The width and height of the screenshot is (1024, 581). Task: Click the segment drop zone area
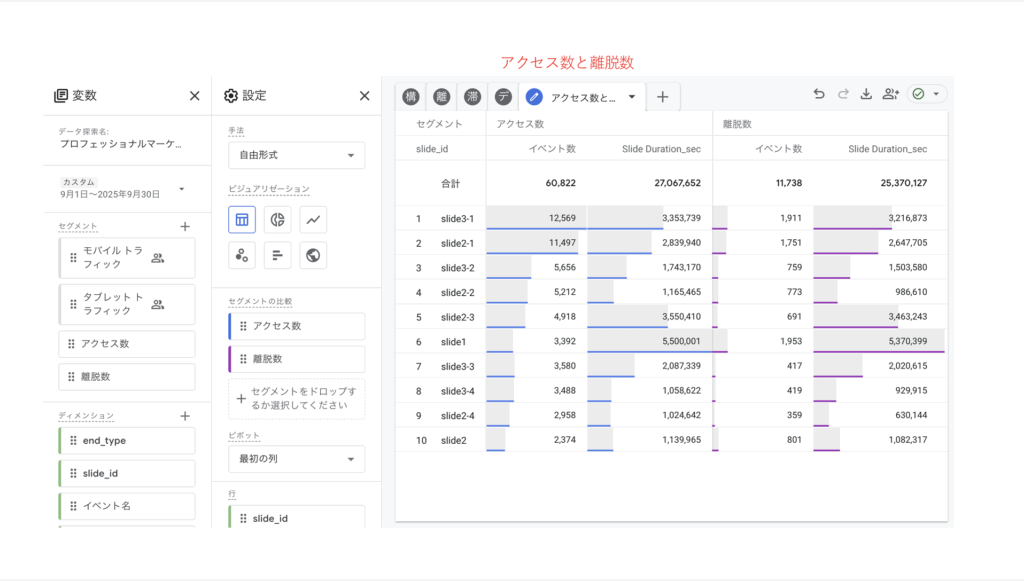[296, 399]
